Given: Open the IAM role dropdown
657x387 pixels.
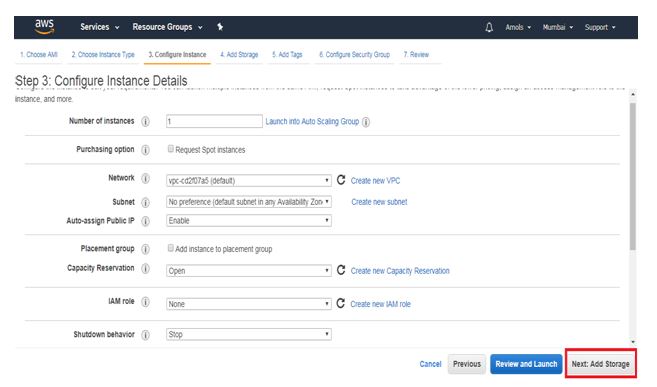Looking at the screenshot, I should tap(249, 304).
